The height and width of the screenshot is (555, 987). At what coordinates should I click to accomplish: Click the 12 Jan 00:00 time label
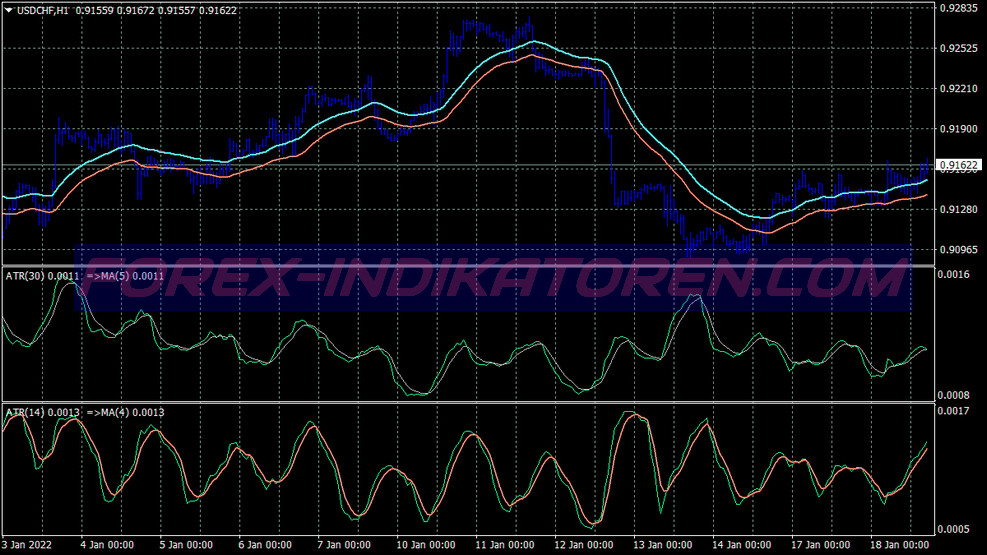pyautogui.click(x=584, y=544)
